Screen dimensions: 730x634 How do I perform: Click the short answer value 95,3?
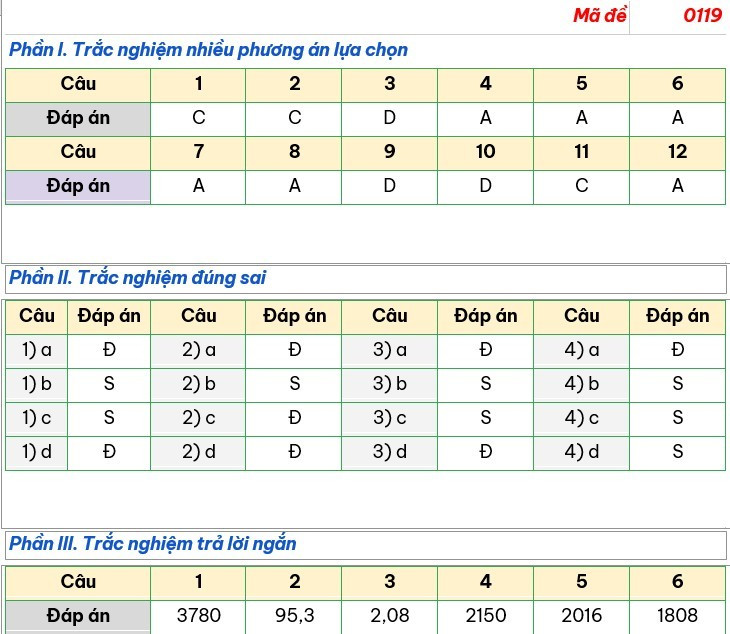coord(294,616)
